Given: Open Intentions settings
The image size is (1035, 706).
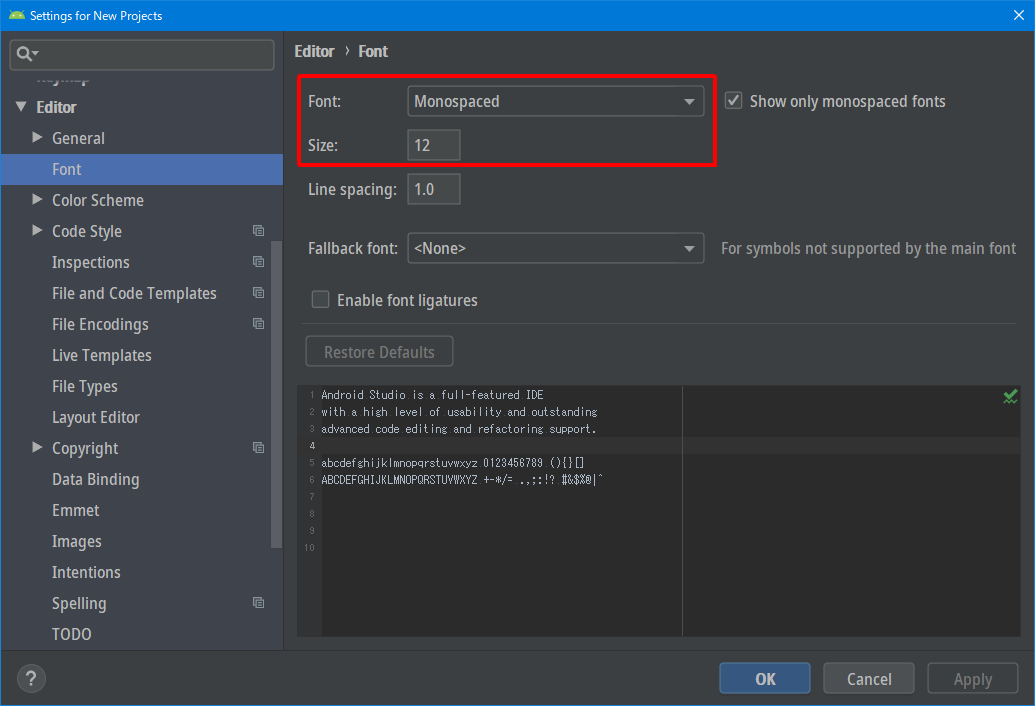Looking at the screenshot, I should pos(86,572).
